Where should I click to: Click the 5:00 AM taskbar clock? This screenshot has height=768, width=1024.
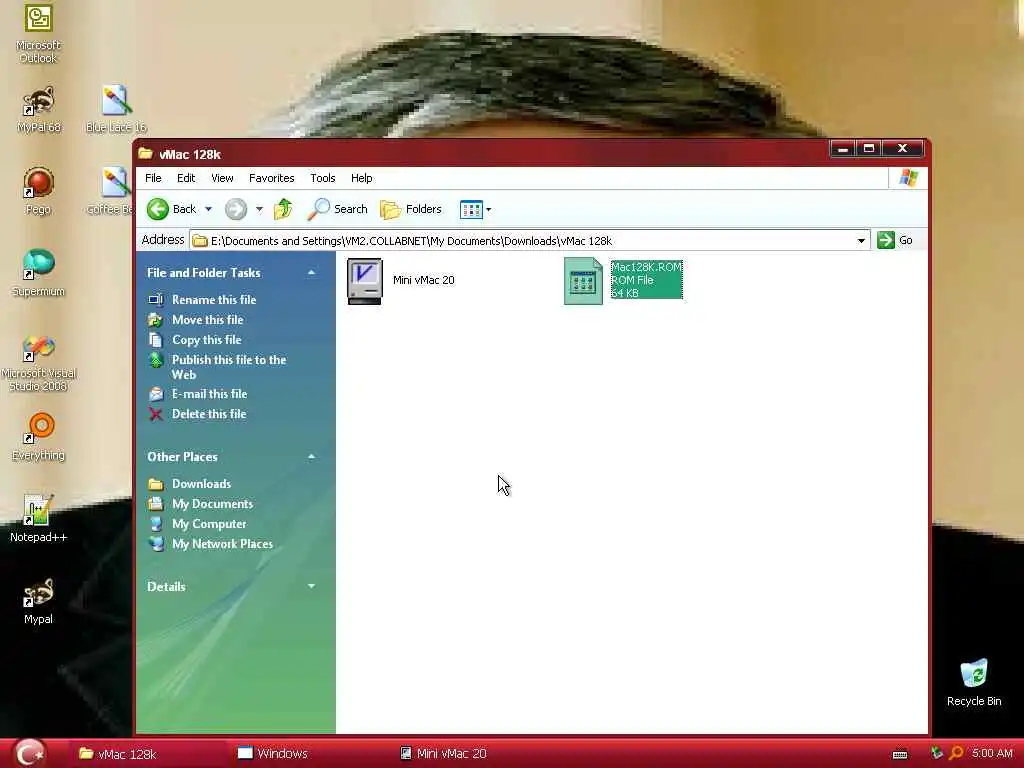[992, 754]
